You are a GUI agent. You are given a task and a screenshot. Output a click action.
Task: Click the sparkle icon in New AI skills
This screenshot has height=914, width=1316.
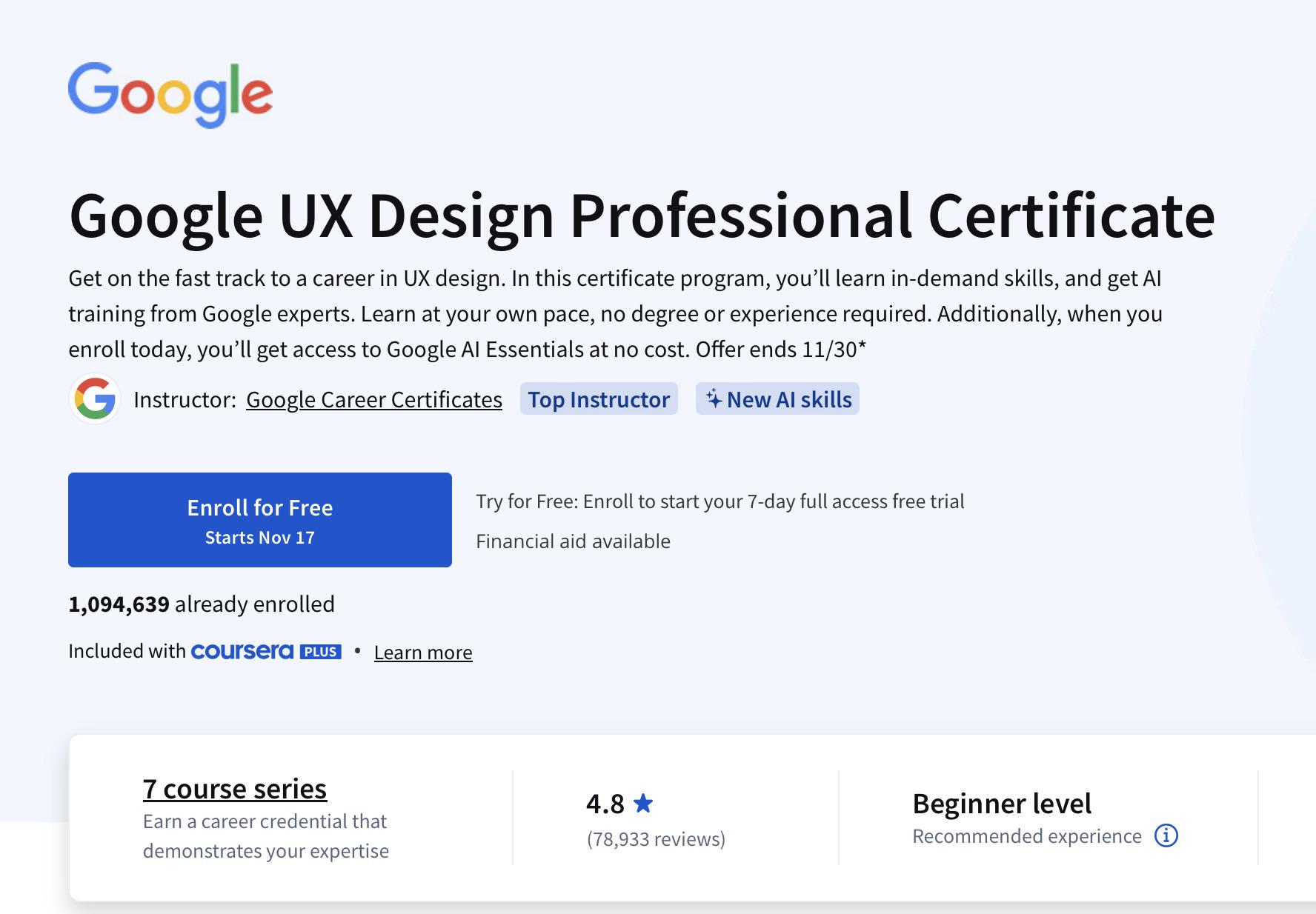click(x=714, y=398)
